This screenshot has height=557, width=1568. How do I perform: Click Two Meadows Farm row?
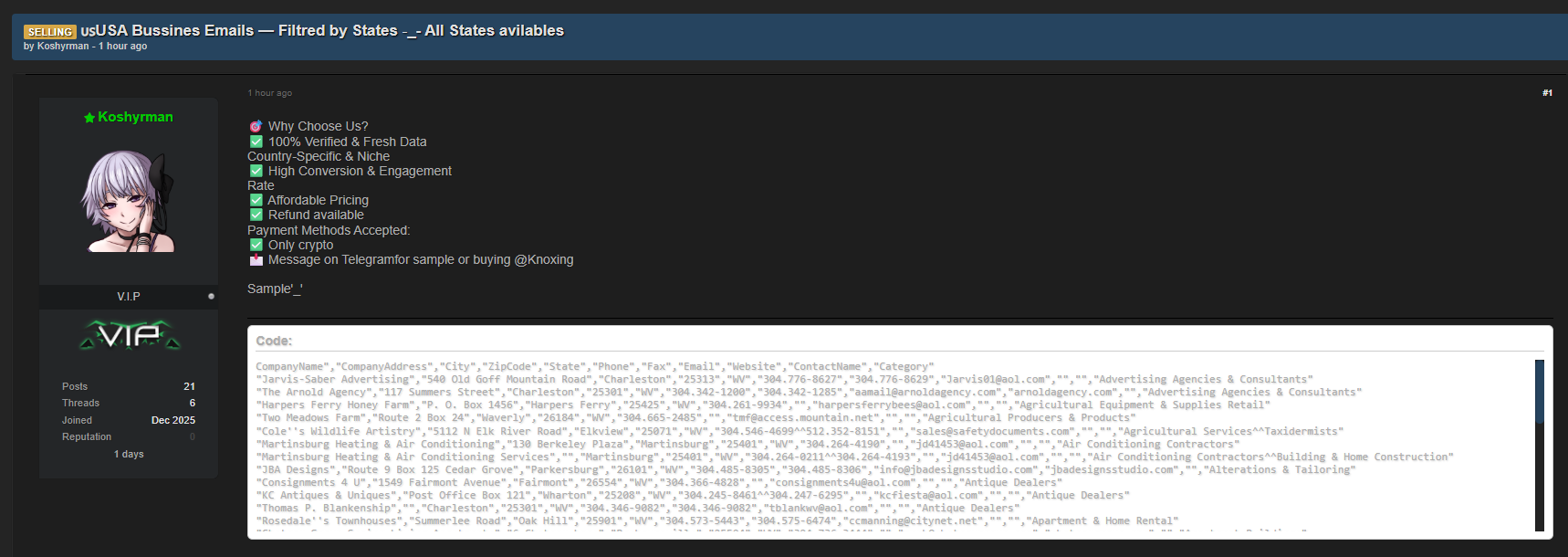(695, 418)
